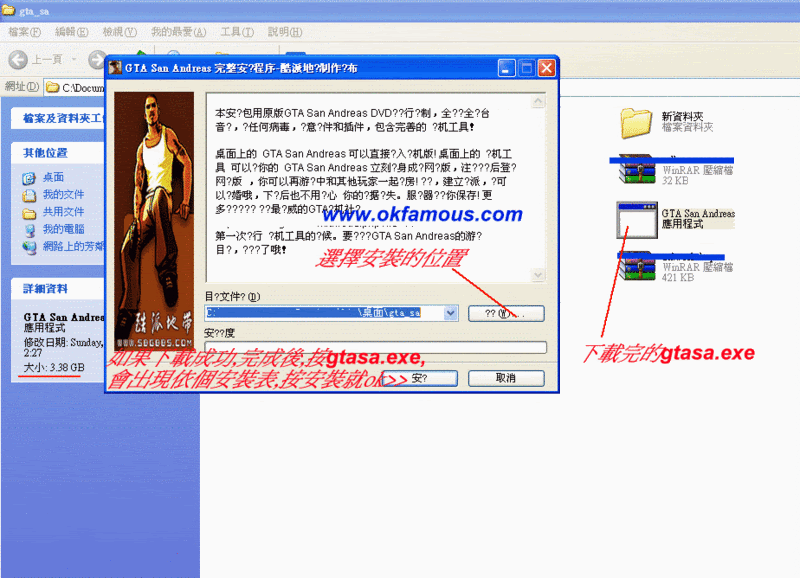Expand the destination folder dropdown arrow
The height and width of the screenshot is (578, 800).
tap(451, 313)
